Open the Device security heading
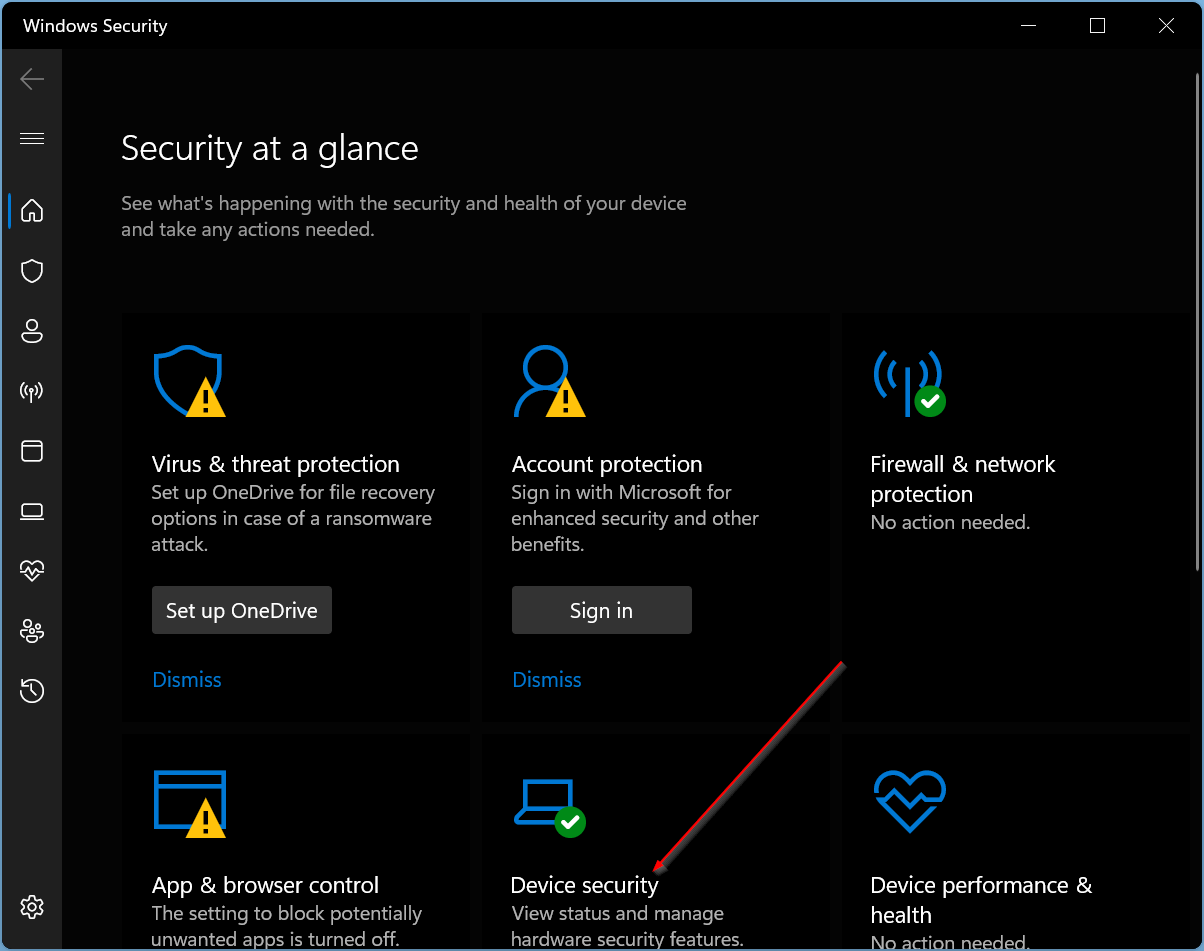Image resolution: width=1204 pixels, height=951 pixels. pyautogui.click(x=585, y=885)
